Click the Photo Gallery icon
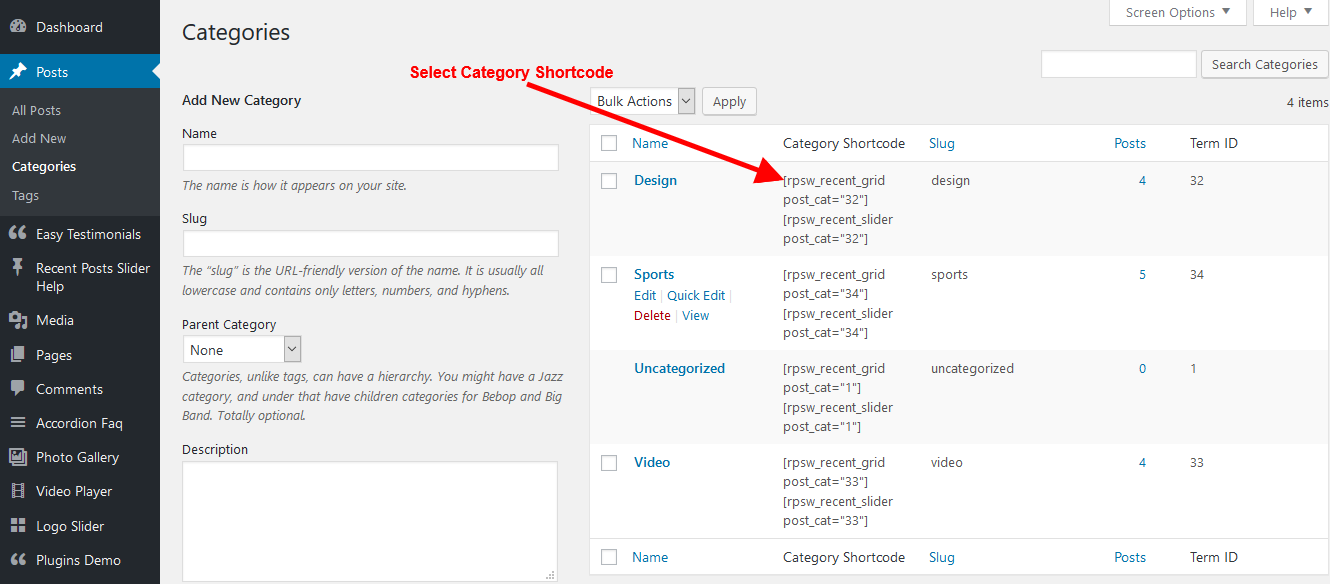This screenshot has width=1330, height=584. point(18,457)
